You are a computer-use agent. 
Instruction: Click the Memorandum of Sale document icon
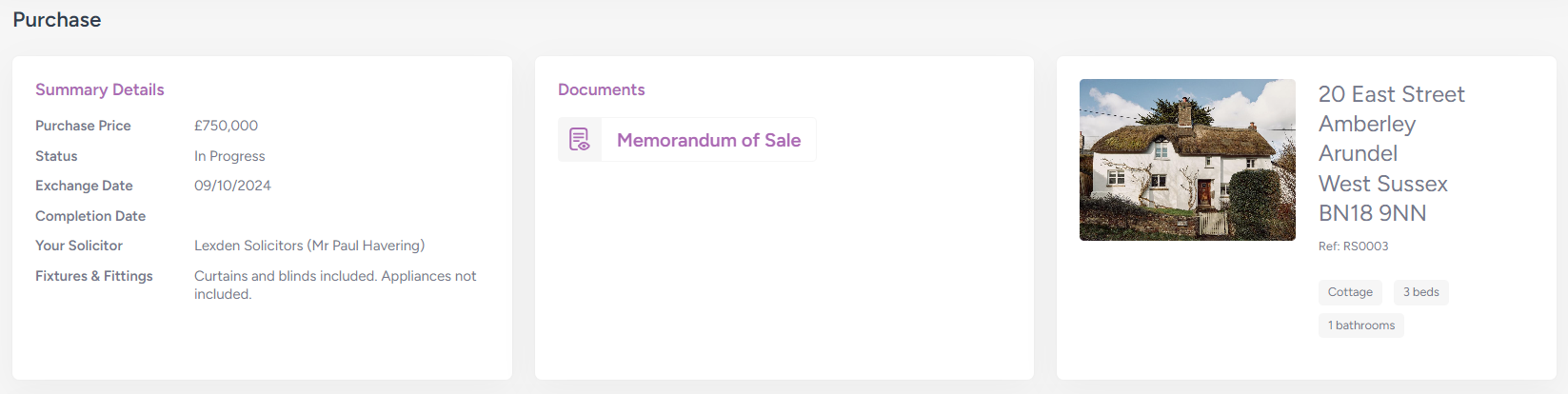[x=580, y=140]
